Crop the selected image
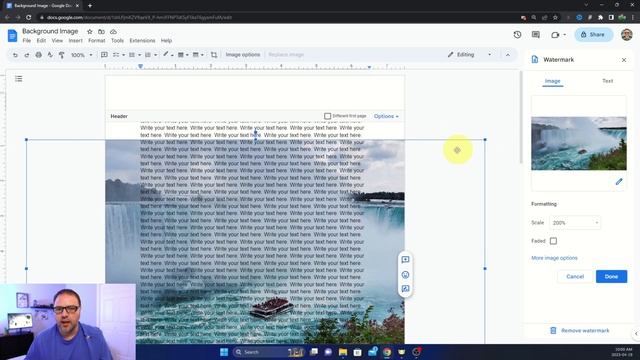This screenshot has width=640, height=360. pos(214,55)
